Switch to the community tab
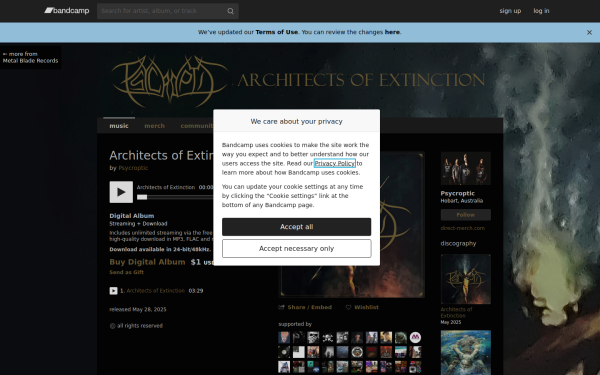The image size is (600, 375). point(197,126)
